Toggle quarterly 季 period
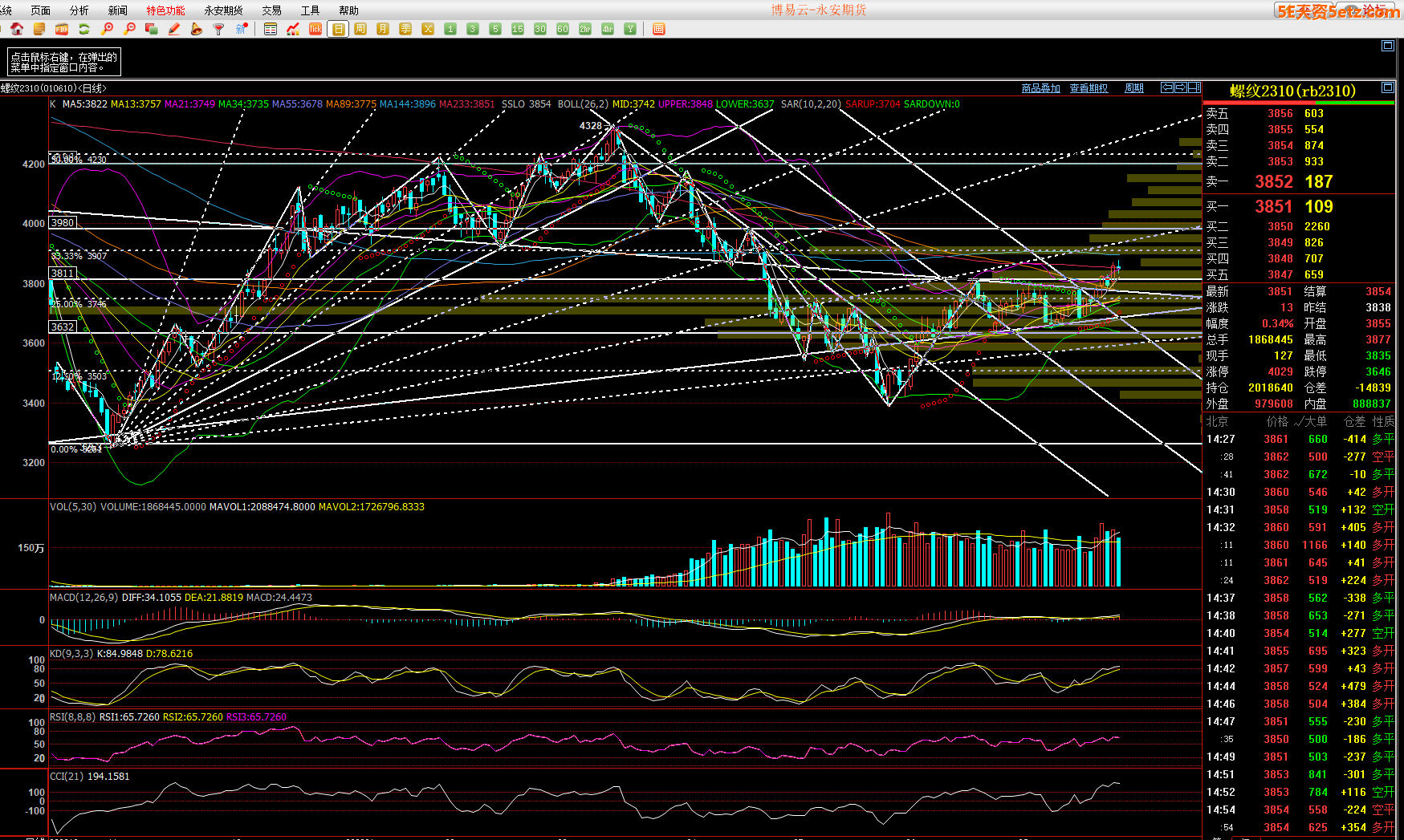This screenshot has width=1404, height=840. (405, 29)
